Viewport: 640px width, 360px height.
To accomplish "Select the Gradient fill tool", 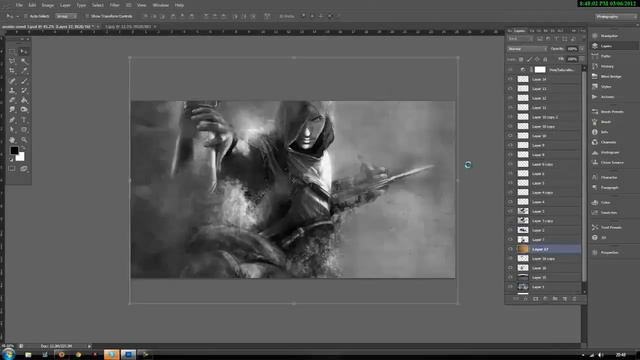I will (24, 100).
